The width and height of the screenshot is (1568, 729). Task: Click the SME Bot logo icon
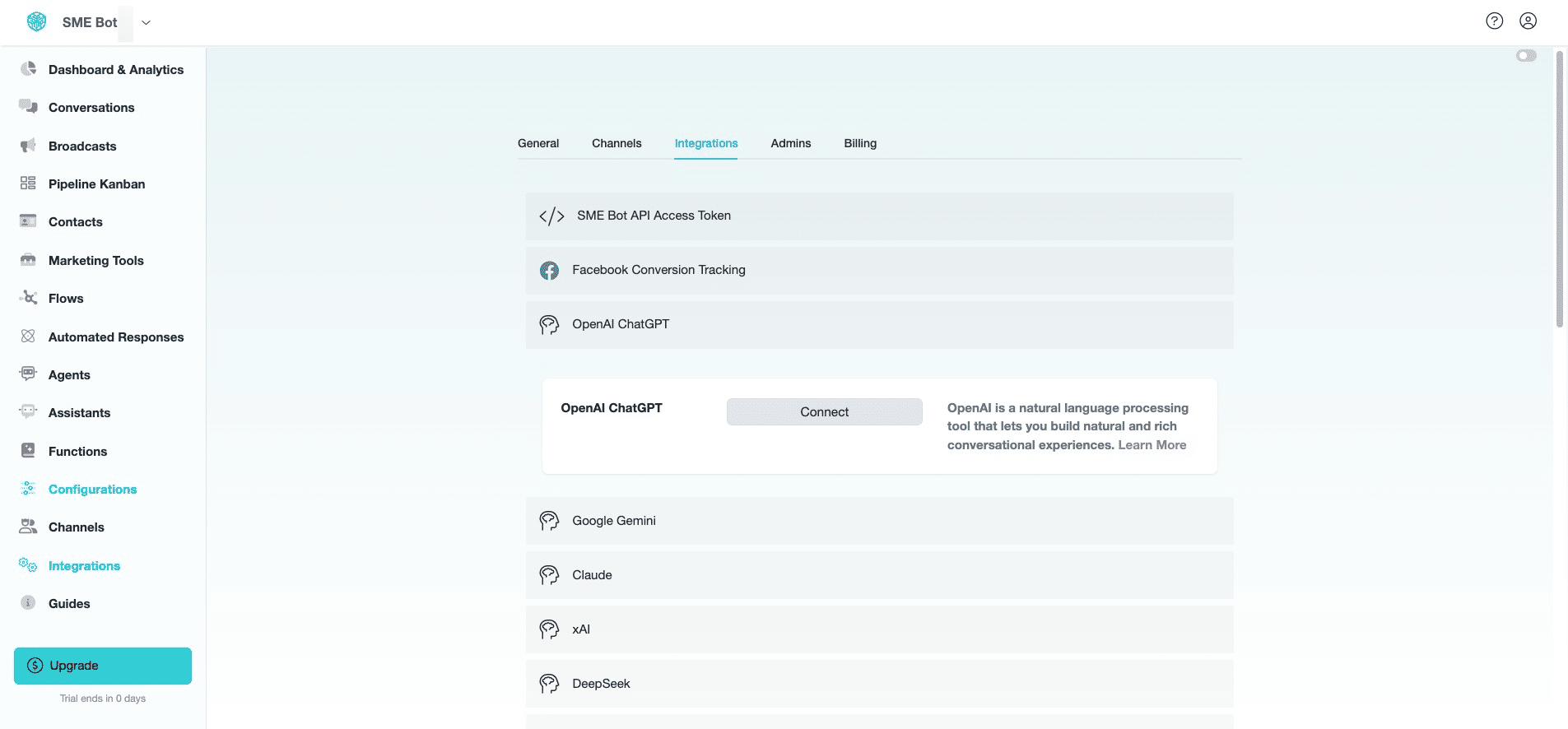[x=37, y=22]
